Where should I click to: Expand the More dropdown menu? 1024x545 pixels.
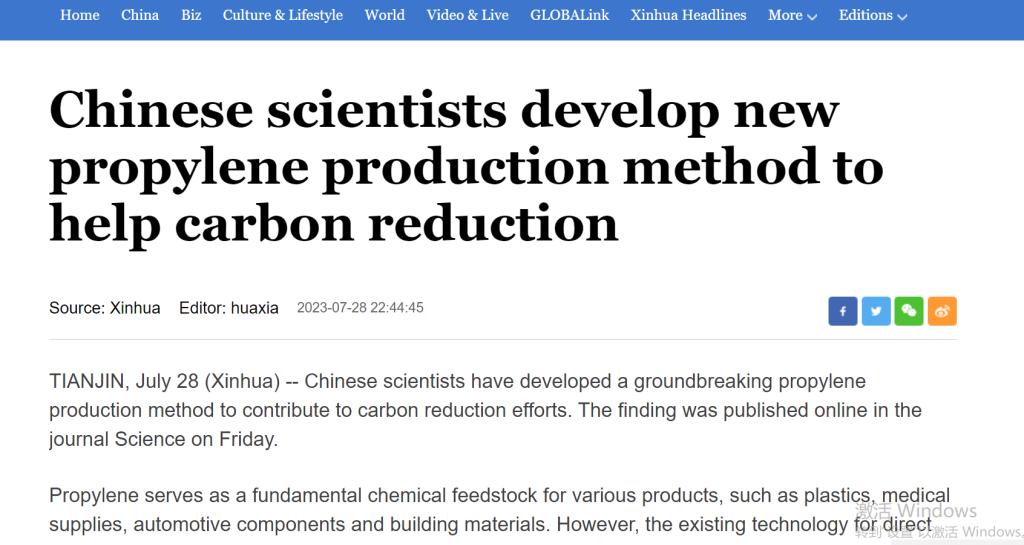click(792, 15)
